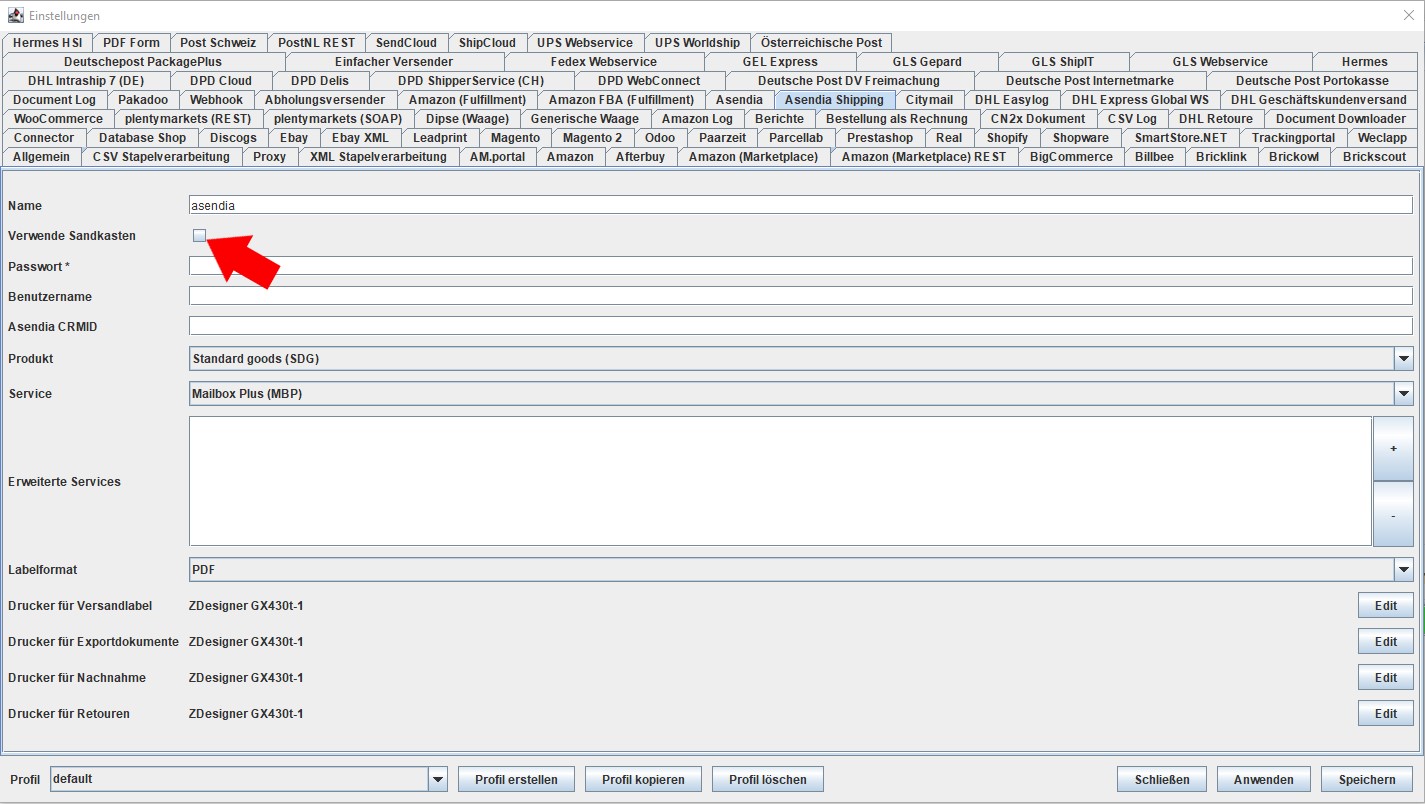Open the Post Schweiz tab
The height and width of the screenshot is (804, 1425).
tap(218, 43)
